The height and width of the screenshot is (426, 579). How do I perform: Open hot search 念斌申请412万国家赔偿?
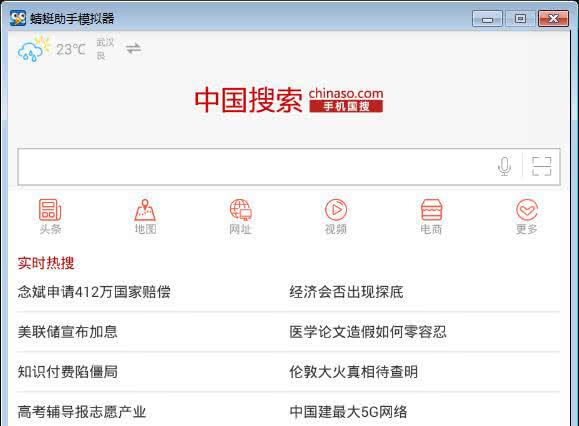point(94,292)
